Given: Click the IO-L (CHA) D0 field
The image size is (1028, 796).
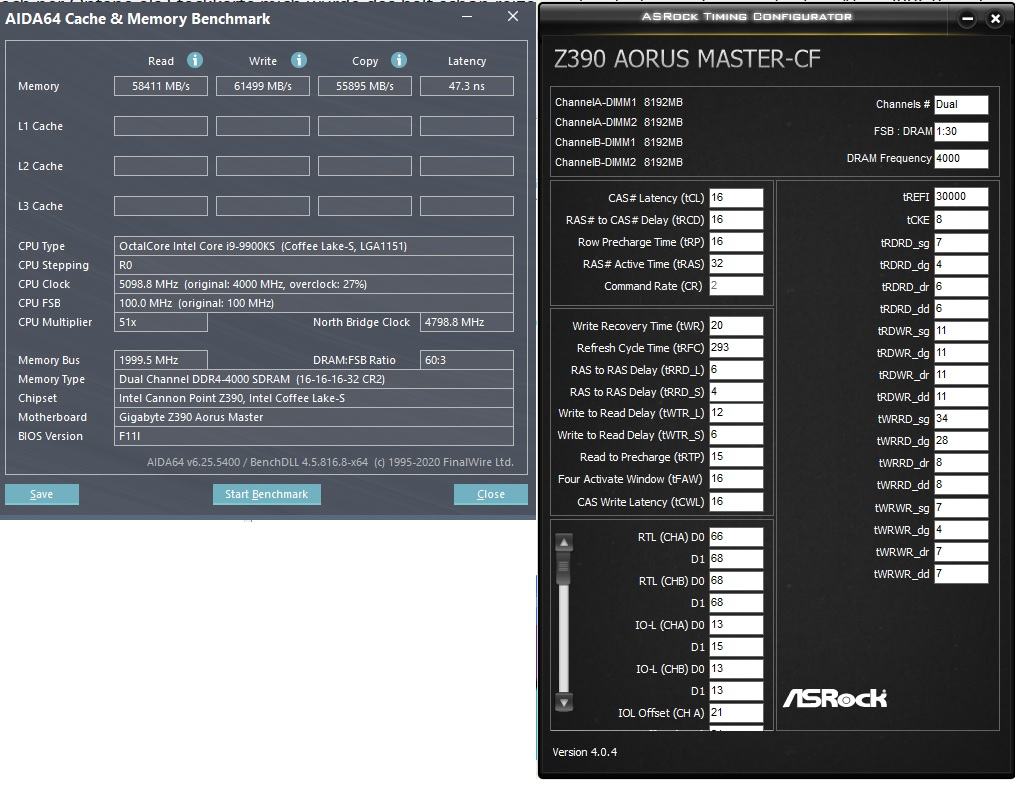Looking at the screenshot, I should pos(736,624).
